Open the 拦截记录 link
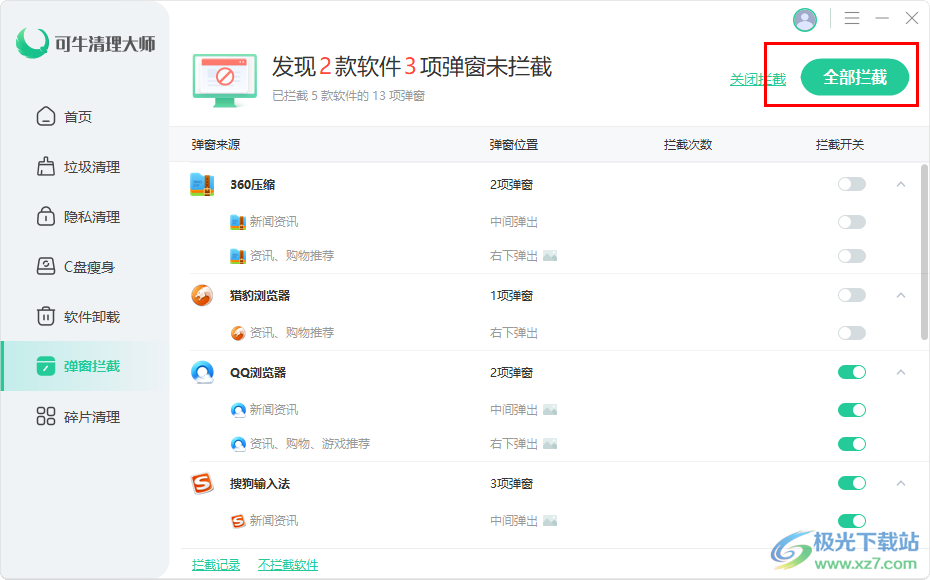The height and width of the screenshot is (580, 930). (x=216, y=565)
